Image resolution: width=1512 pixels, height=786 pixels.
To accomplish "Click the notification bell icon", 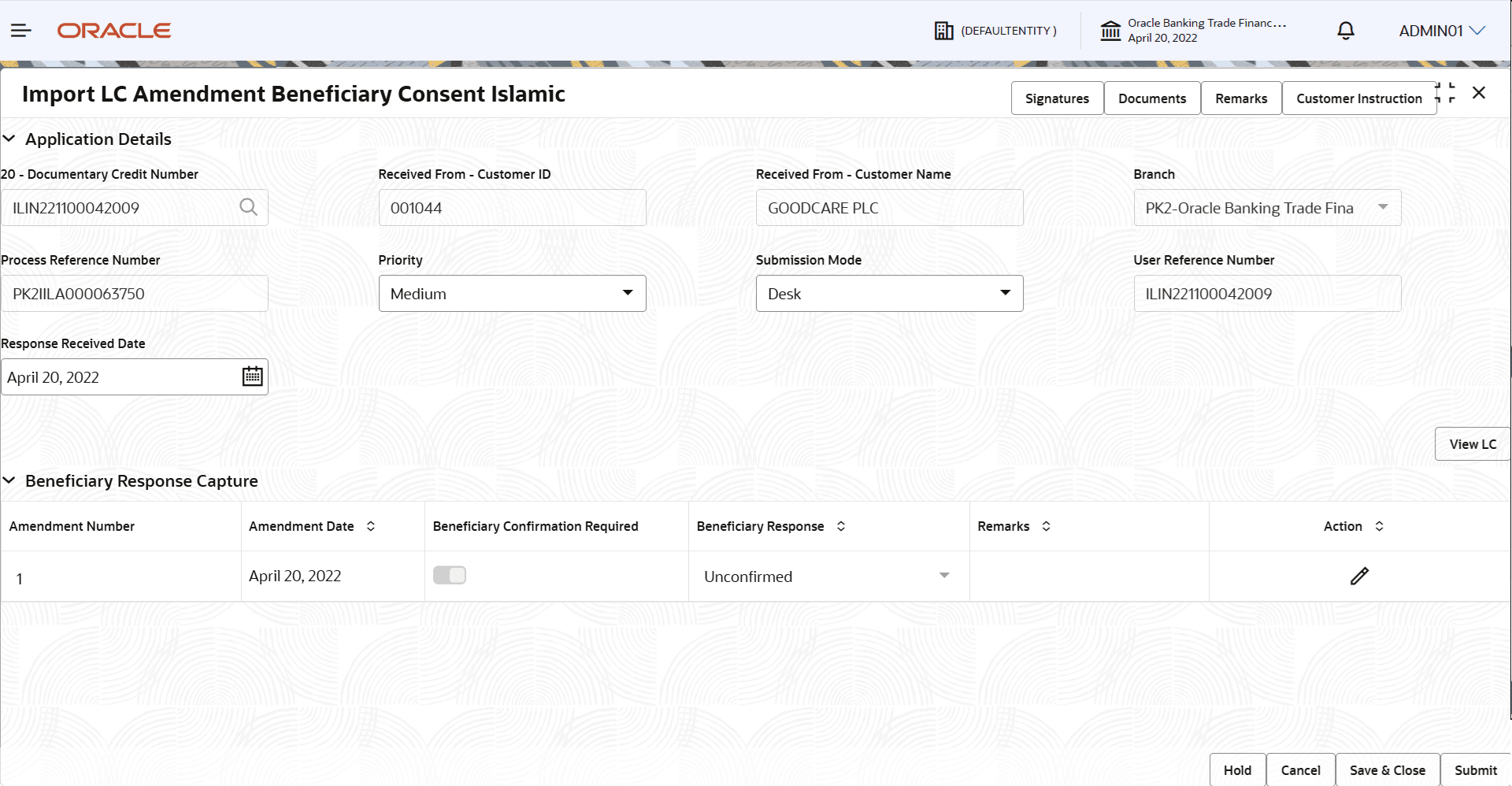I will coord(1346,31).
